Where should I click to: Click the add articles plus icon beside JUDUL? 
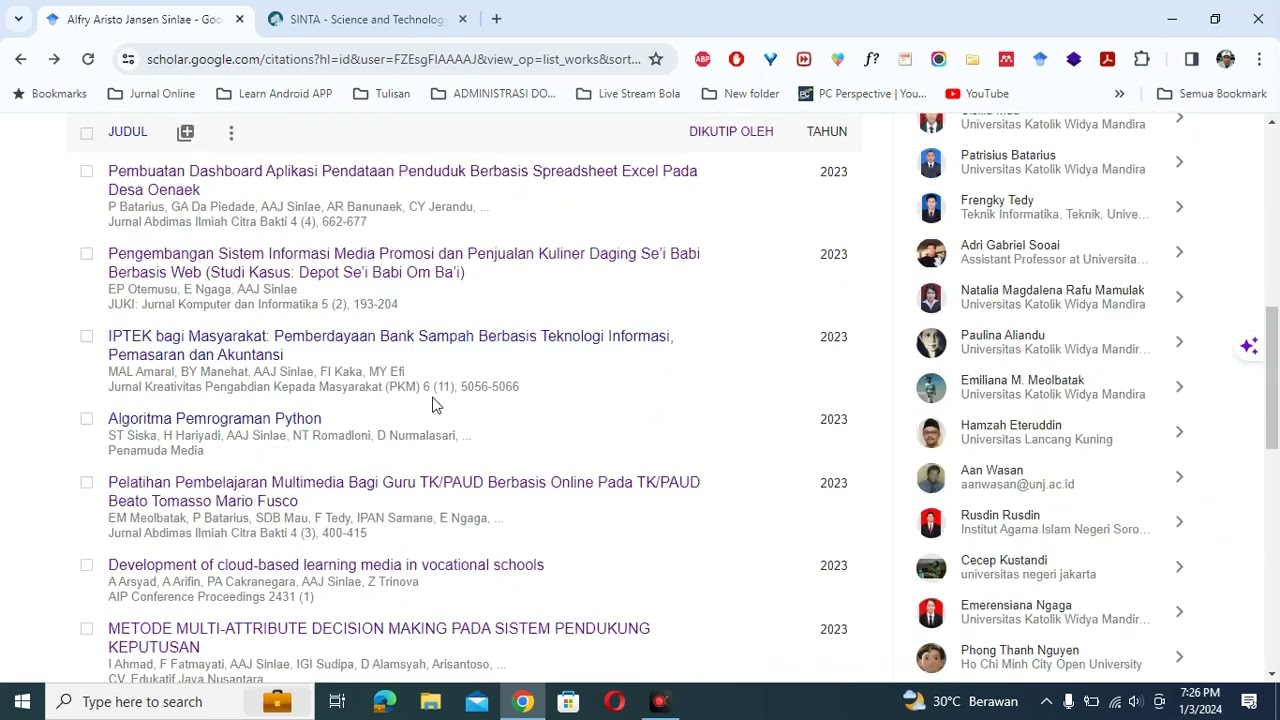coord(186,132)
